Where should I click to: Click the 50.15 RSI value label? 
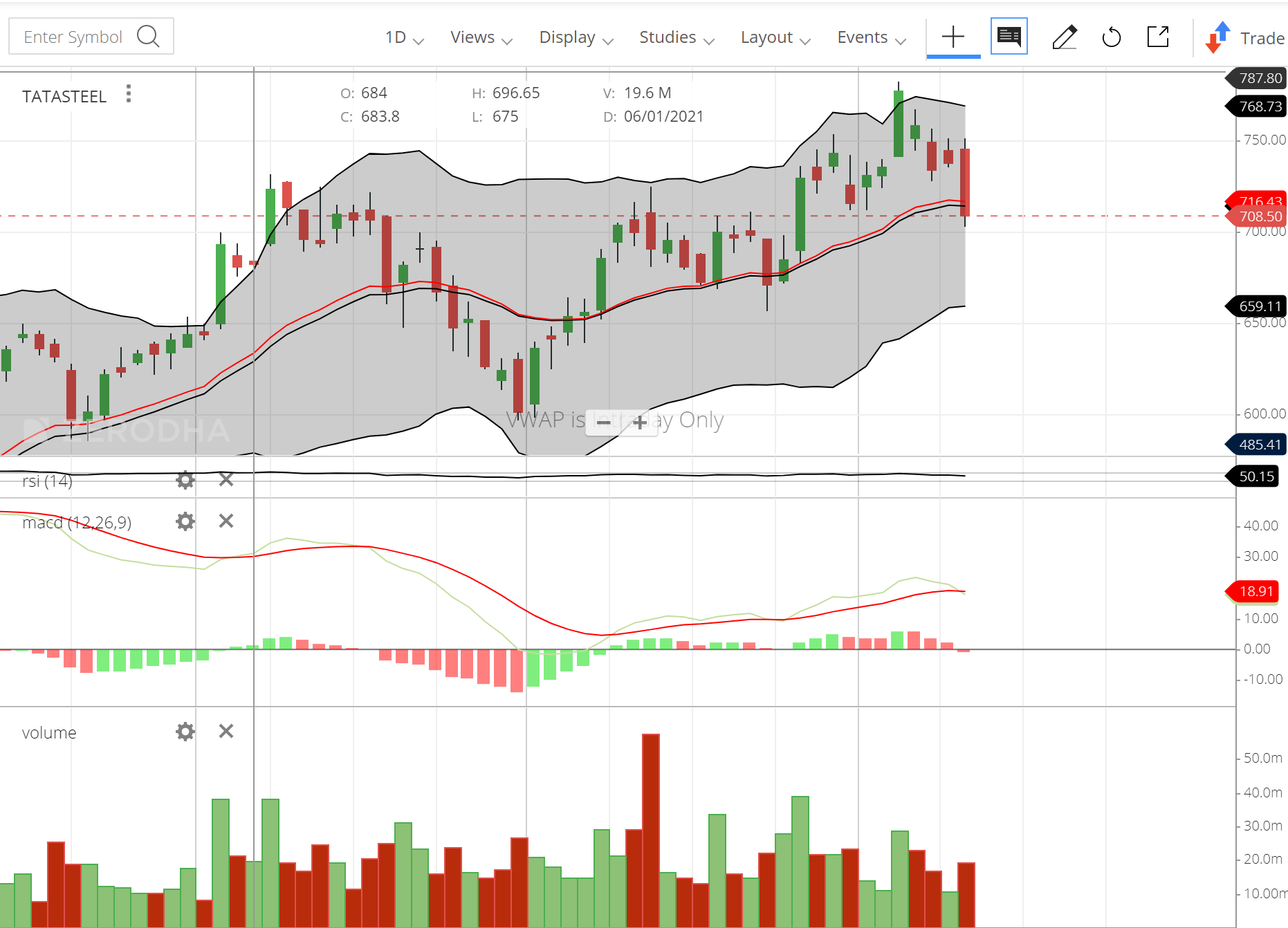point(1253,476)
